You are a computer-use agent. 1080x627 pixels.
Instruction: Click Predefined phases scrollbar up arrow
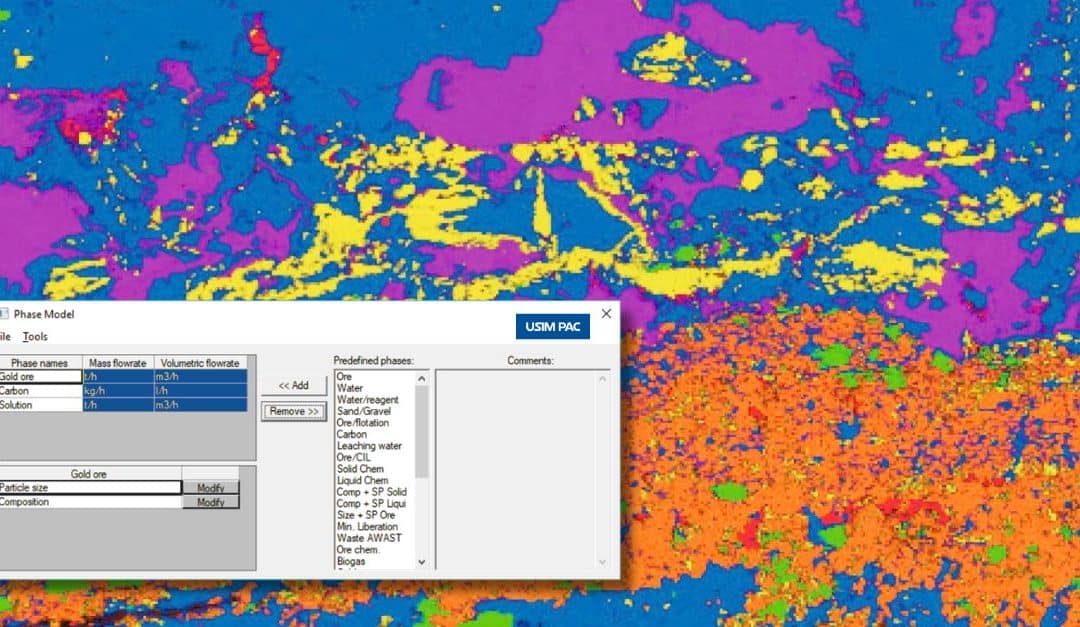click(x=422, y=379)
